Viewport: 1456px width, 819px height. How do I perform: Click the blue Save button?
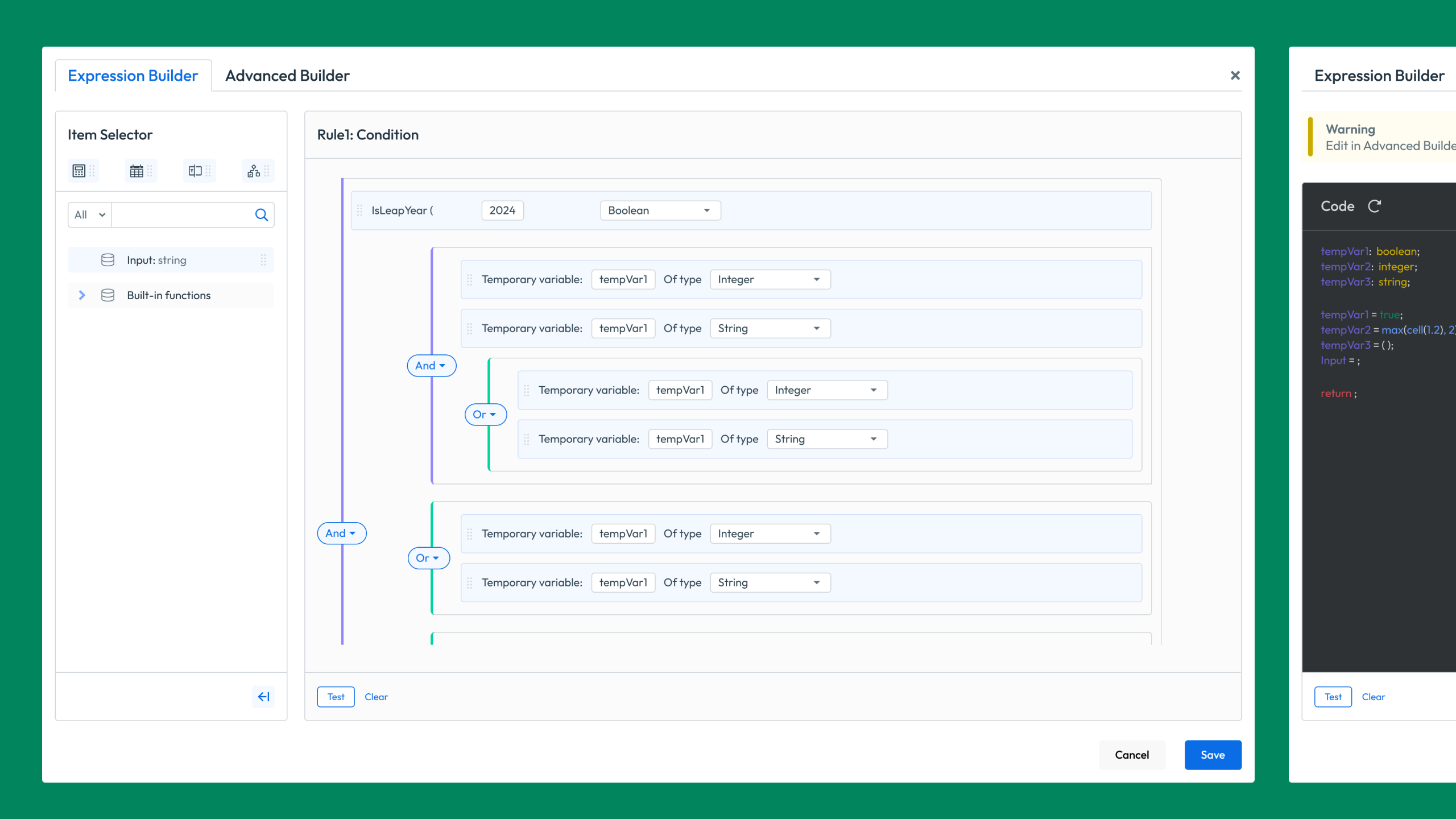pyautogui.click(x=1213, y=755)
